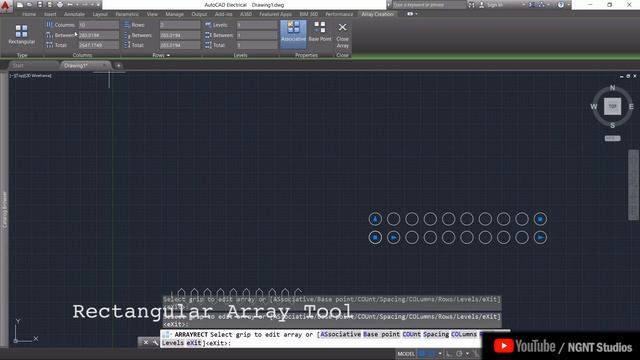640x360 pixels.
Task: Edit the Levels count field
Action: click(x=257, y=25)
